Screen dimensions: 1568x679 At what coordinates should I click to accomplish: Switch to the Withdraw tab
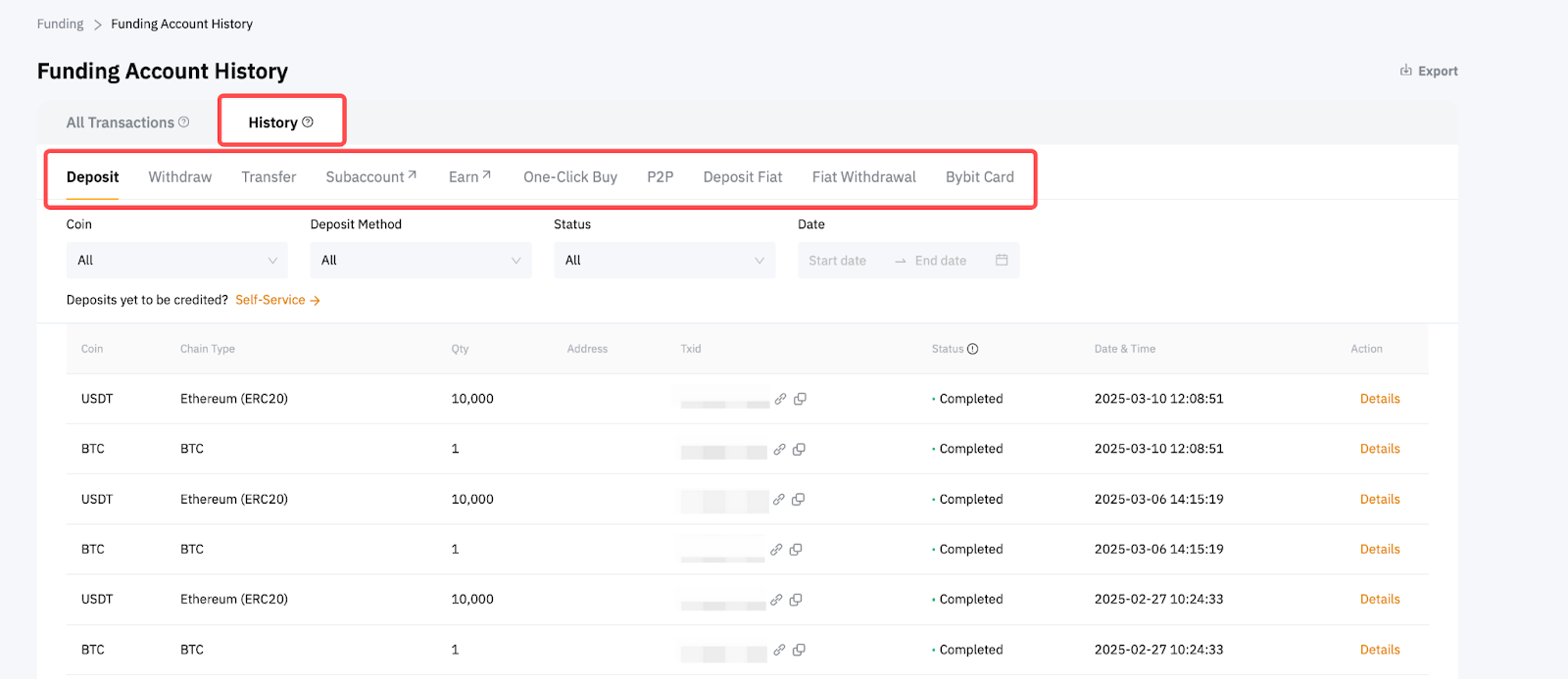click(179, 177)
